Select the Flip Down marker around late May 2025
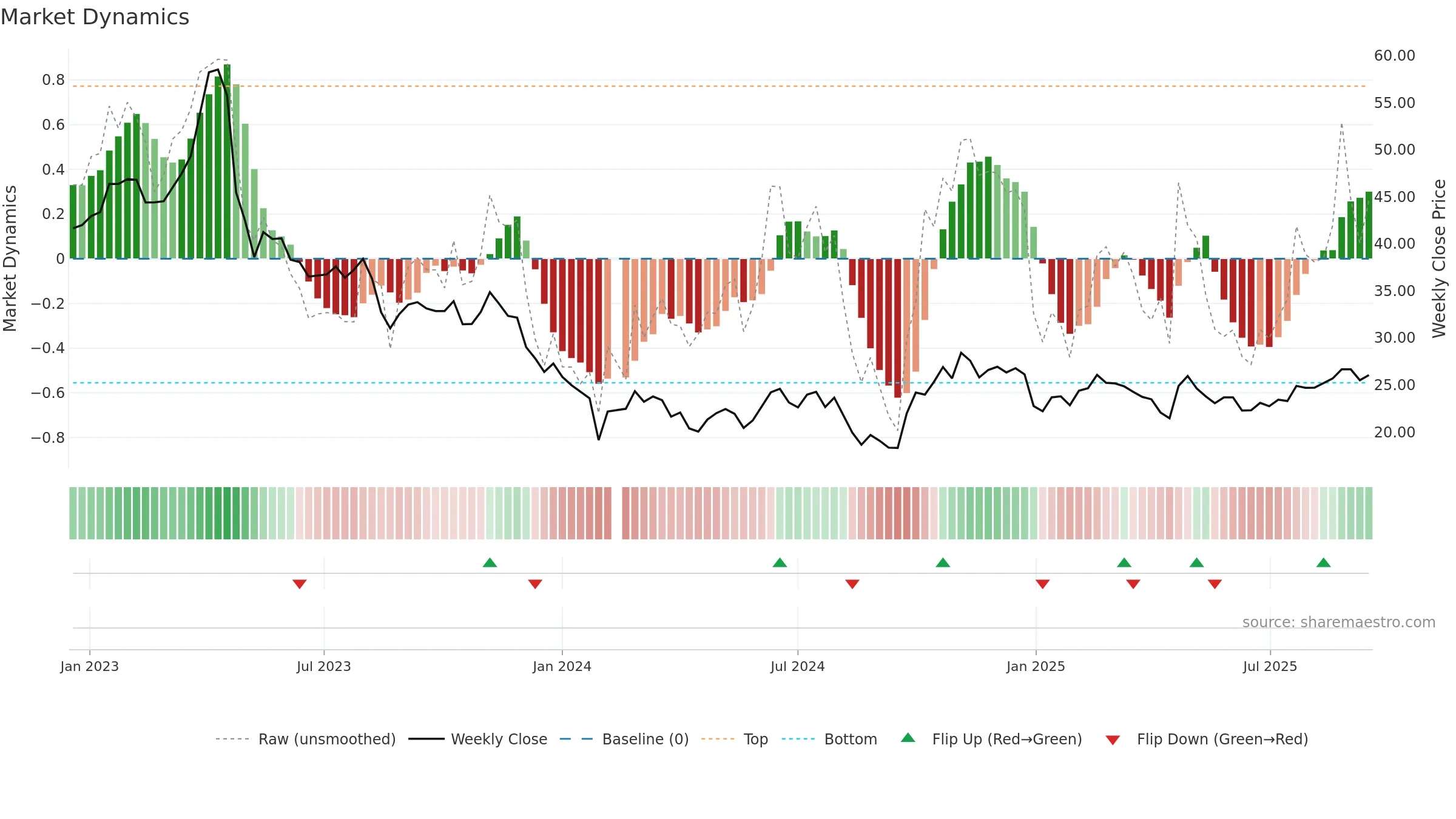 tap(1215, 584)
